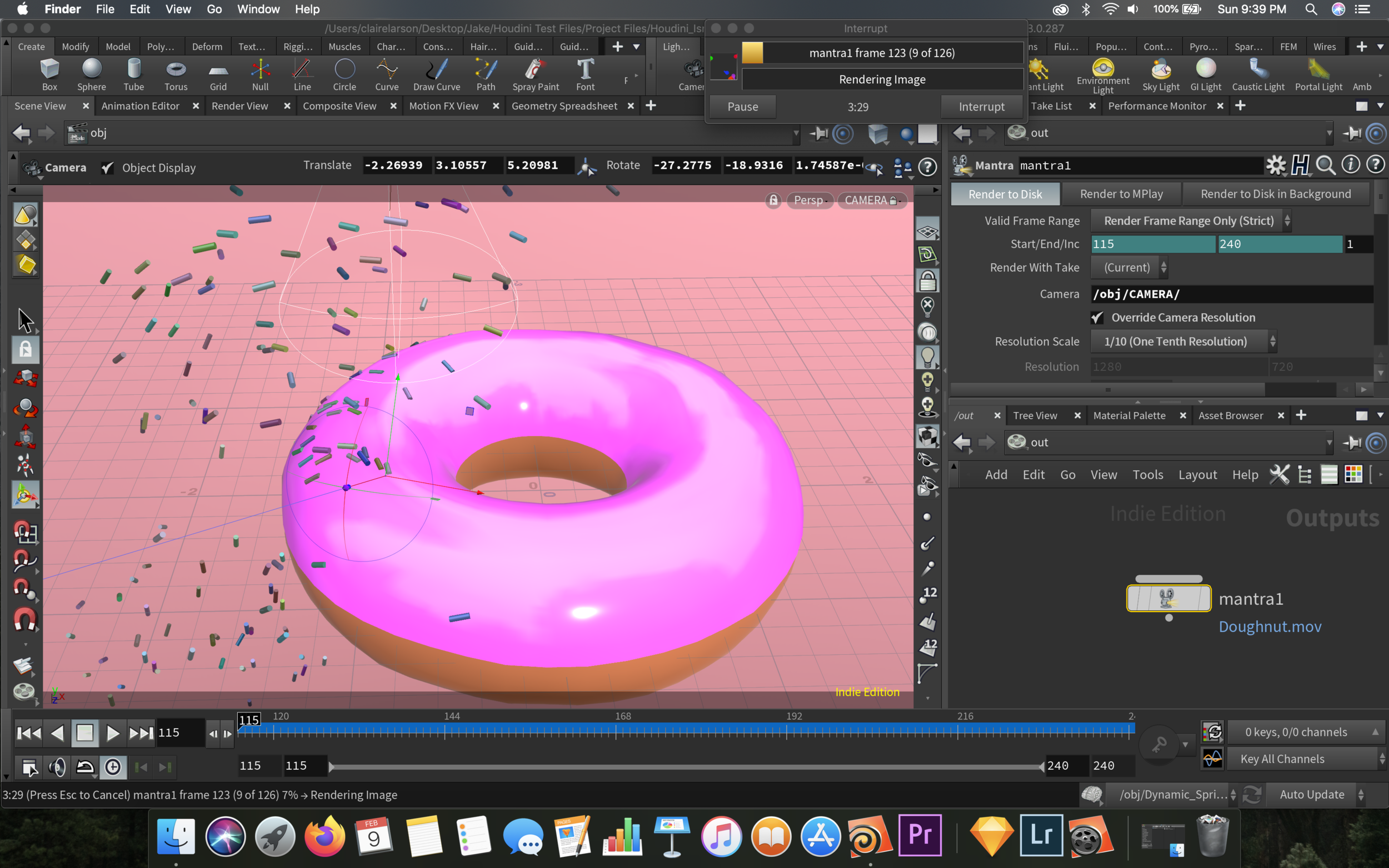1389x868 pixels.
Task: Click Render to Disk button
Action: click(x=1005, y=194)
